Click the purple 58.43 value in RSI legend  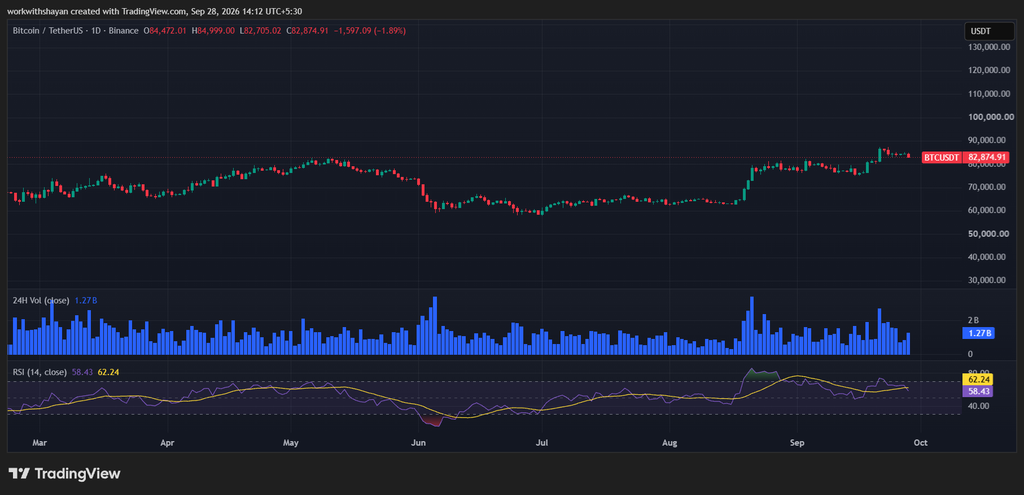(82, 372)
